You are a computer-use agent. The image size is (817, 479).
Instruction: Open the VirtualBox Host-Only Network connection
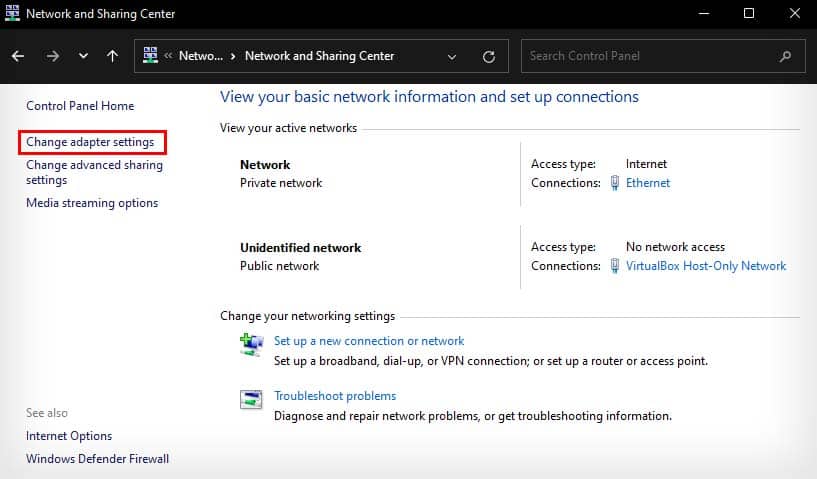click(706, 266)
